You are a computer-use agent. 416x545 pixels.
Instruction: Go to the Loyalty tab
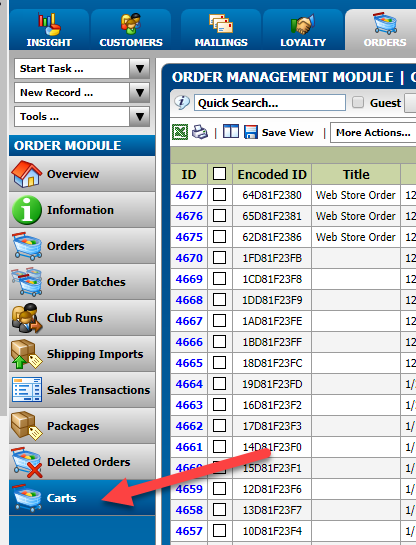(303, 30)
